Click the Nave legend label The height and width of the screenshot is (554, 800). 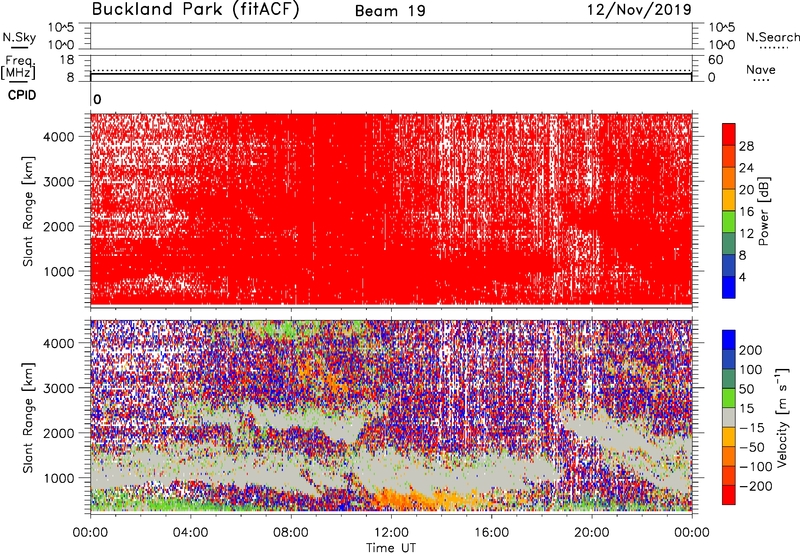(761, 69)
